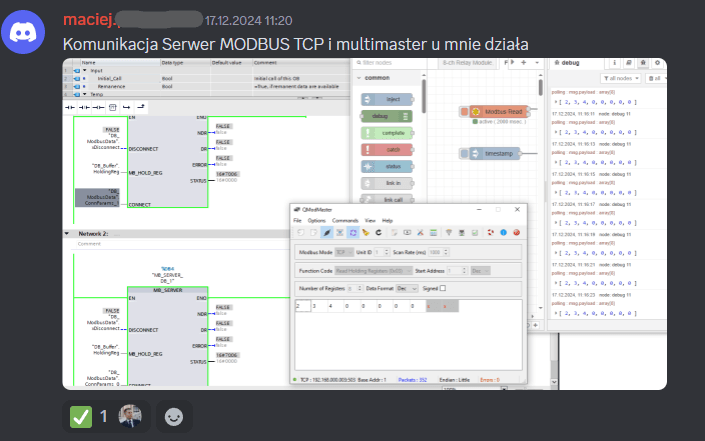
Task: Toggle the Signed checkbox in QModMaster
Action: coord(443,289)
